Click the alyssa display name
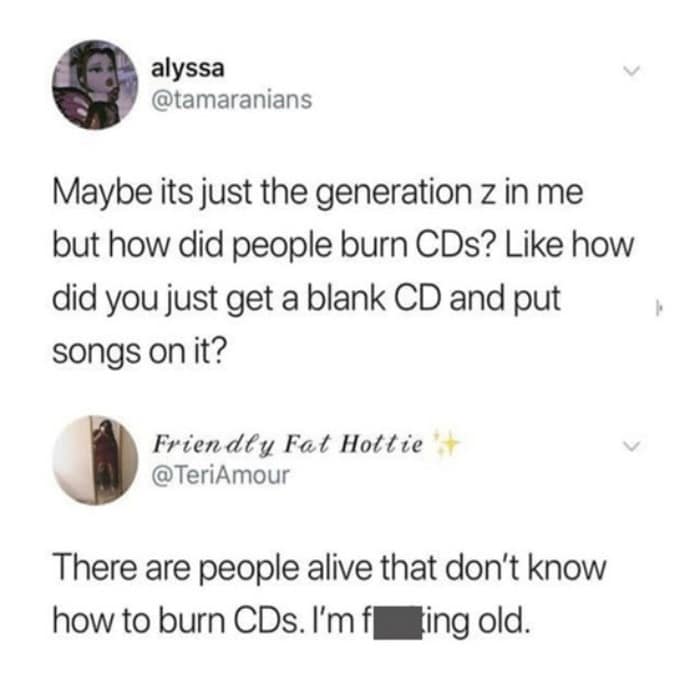The image size is (700, 700). click(x=188, y=69)
